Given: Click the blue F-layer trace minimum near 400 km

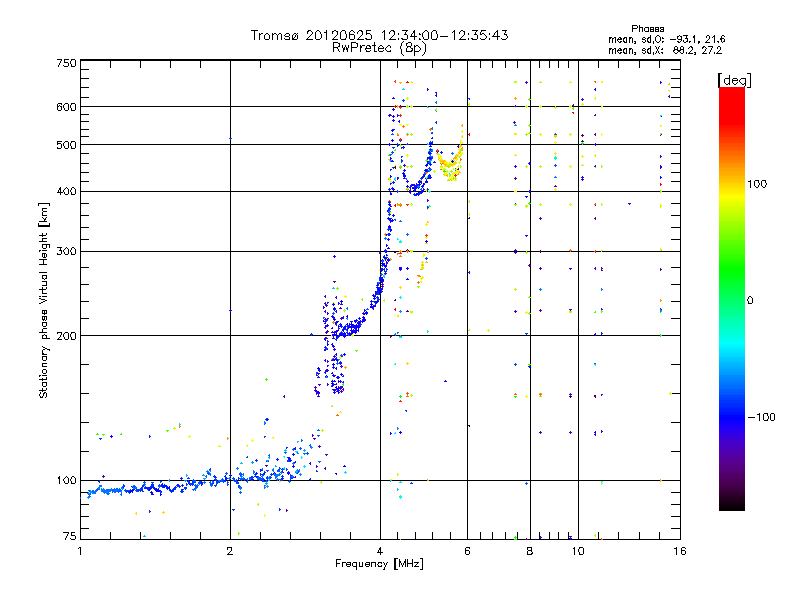Looking at the screenshot, I should pyautogui.click(x=416, y=190).
